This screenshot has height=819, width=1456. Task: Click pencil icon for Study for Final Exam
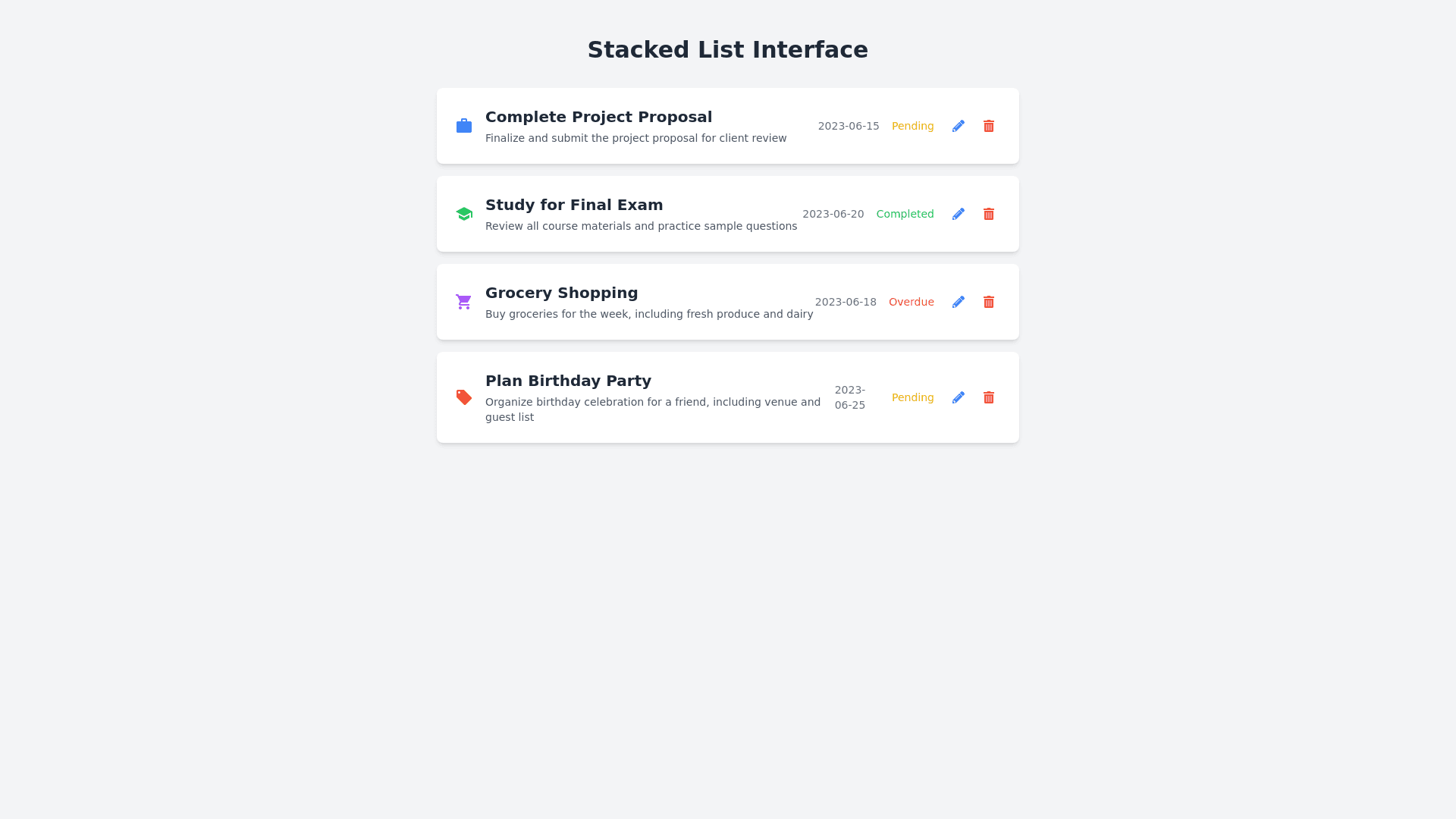click(x=959, y=214)
